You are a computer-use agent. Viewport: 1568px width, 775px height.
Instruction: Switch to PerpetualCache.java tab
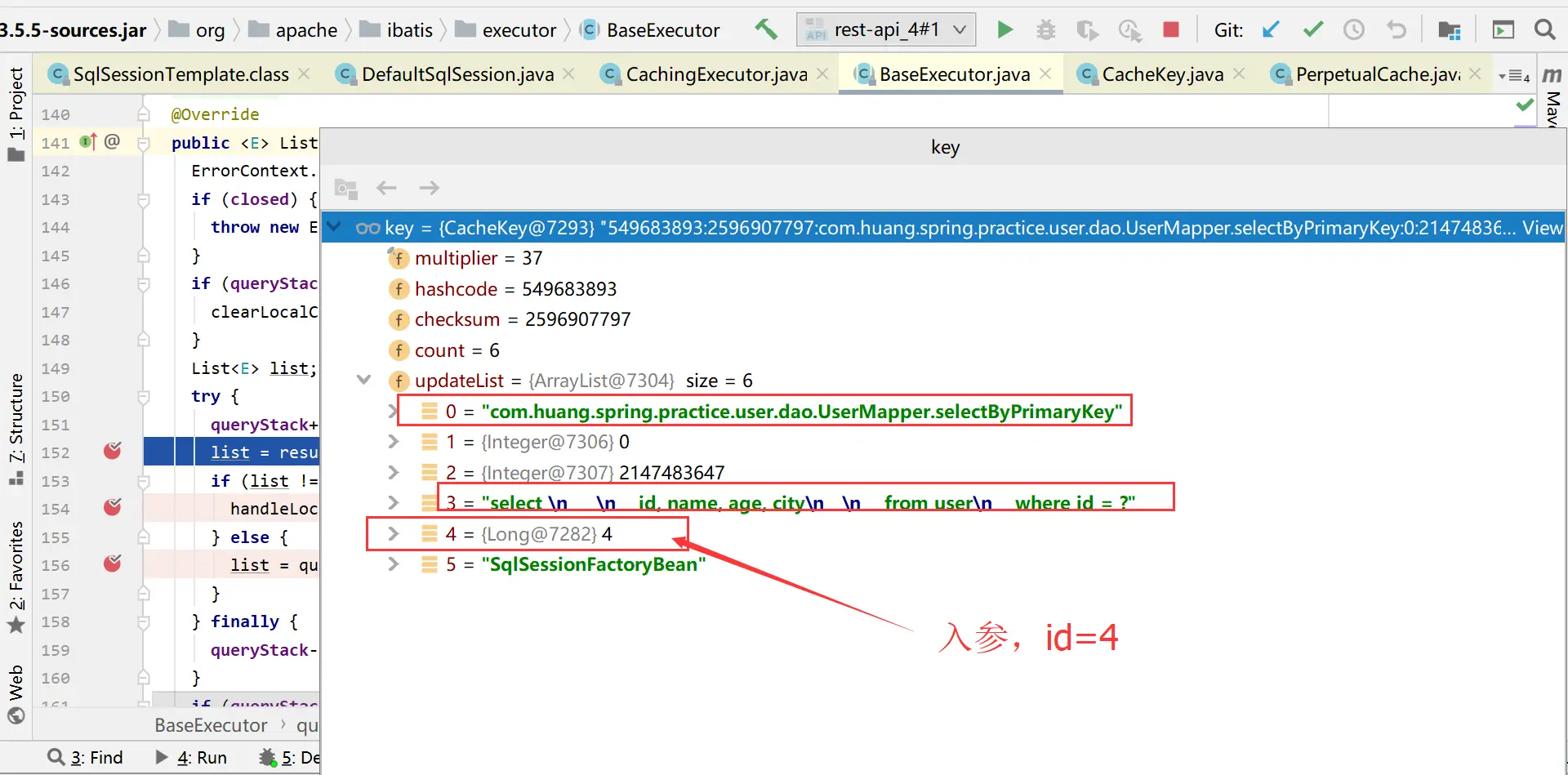(1378, 74)
